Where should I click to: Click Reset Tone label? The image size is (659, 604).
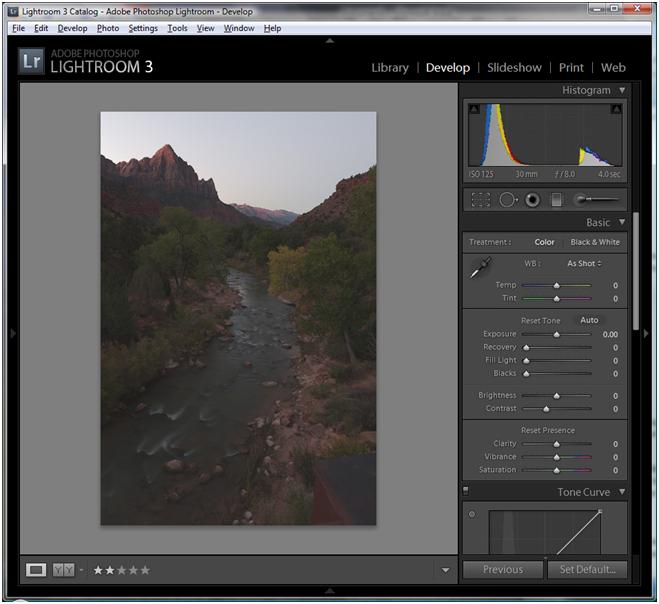tap(540, 321)
